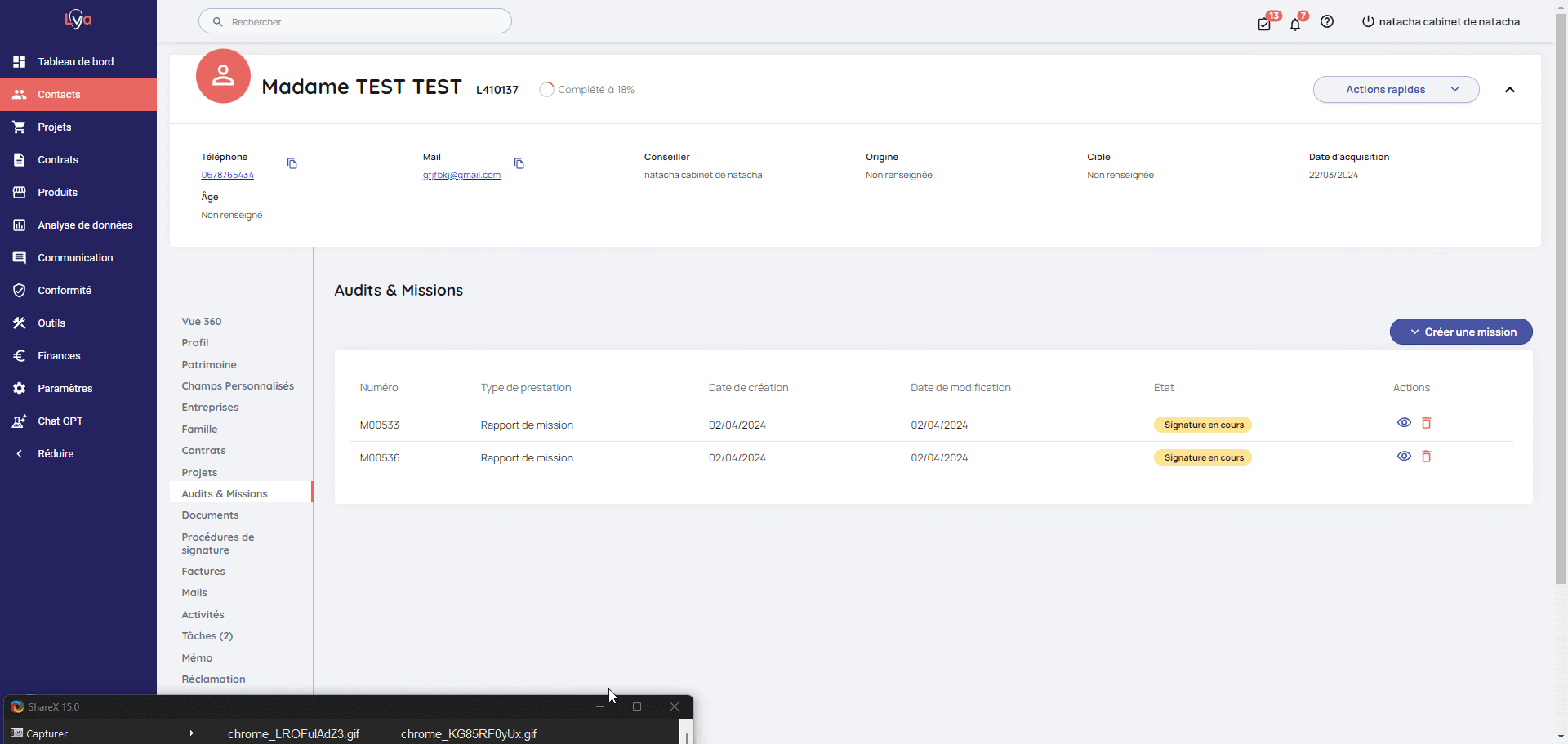Open the Vue 360 section
Screen dimensions: 1568x744
(x=202, y=322)
